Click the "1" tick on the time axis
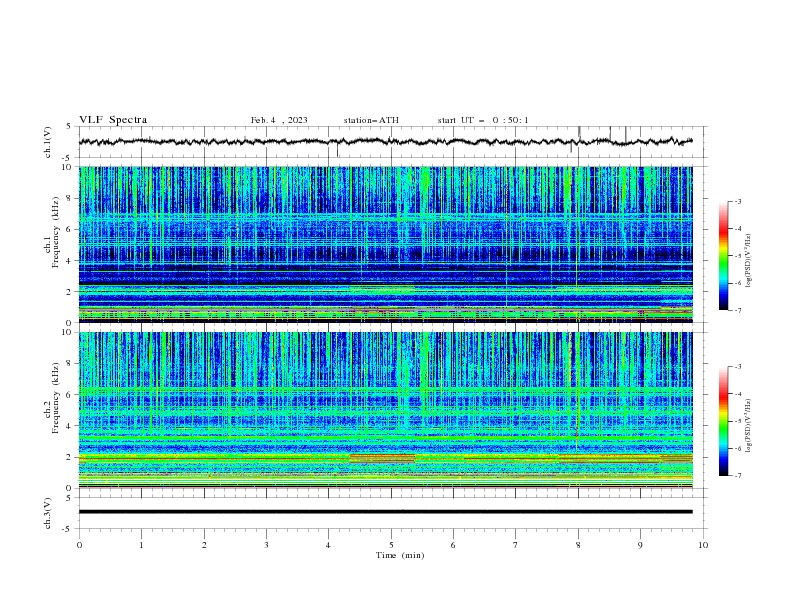The height and width of the screenshot is (612, 792). pos(141,545)
